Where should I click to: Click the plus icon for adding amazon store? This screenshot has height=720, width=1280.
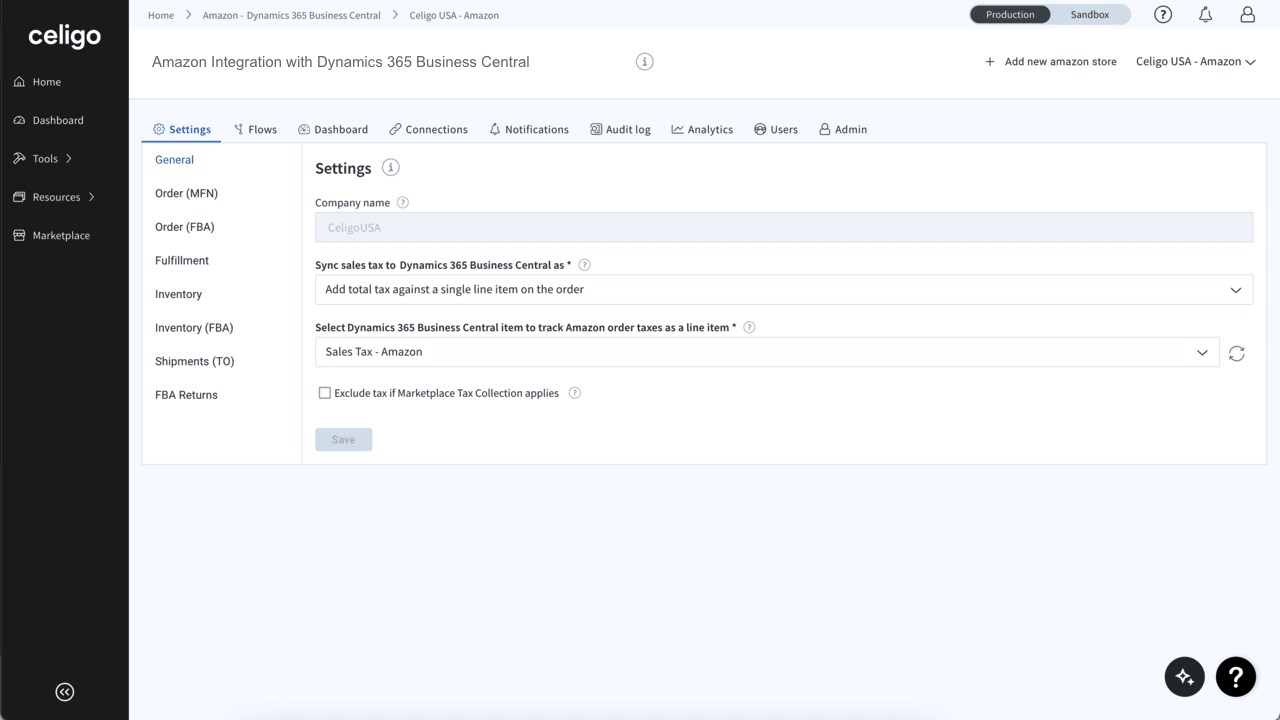[990, 62]
